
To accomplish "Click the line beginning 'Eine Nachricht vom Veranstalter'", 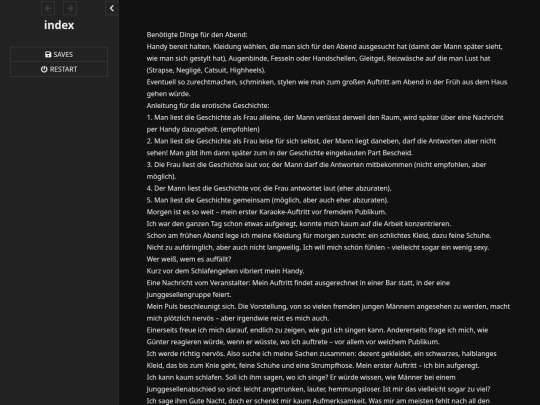I will click(298, 289).
